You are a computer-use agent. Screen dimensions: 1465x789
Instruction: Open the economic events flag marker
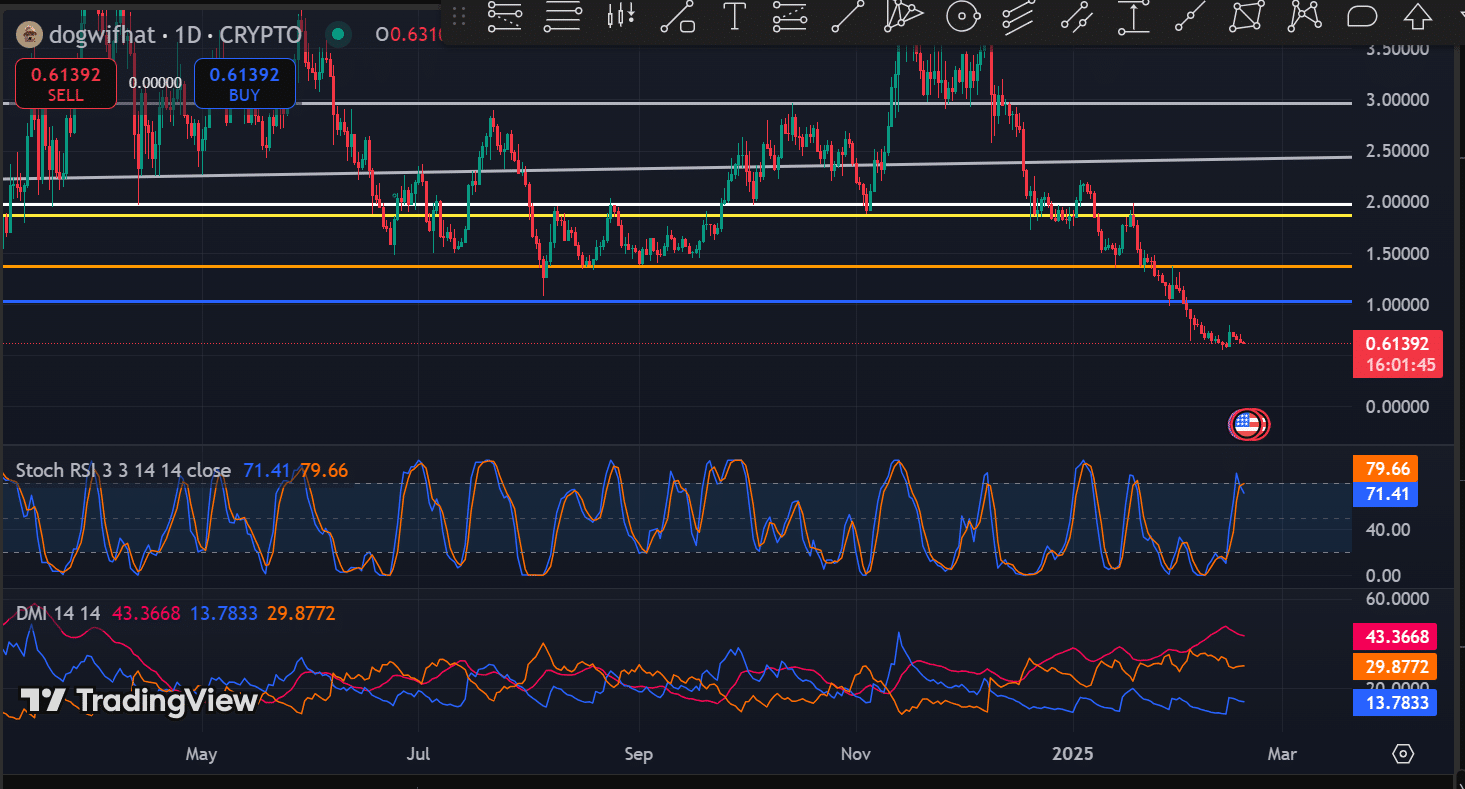(x=1247, y=424)
